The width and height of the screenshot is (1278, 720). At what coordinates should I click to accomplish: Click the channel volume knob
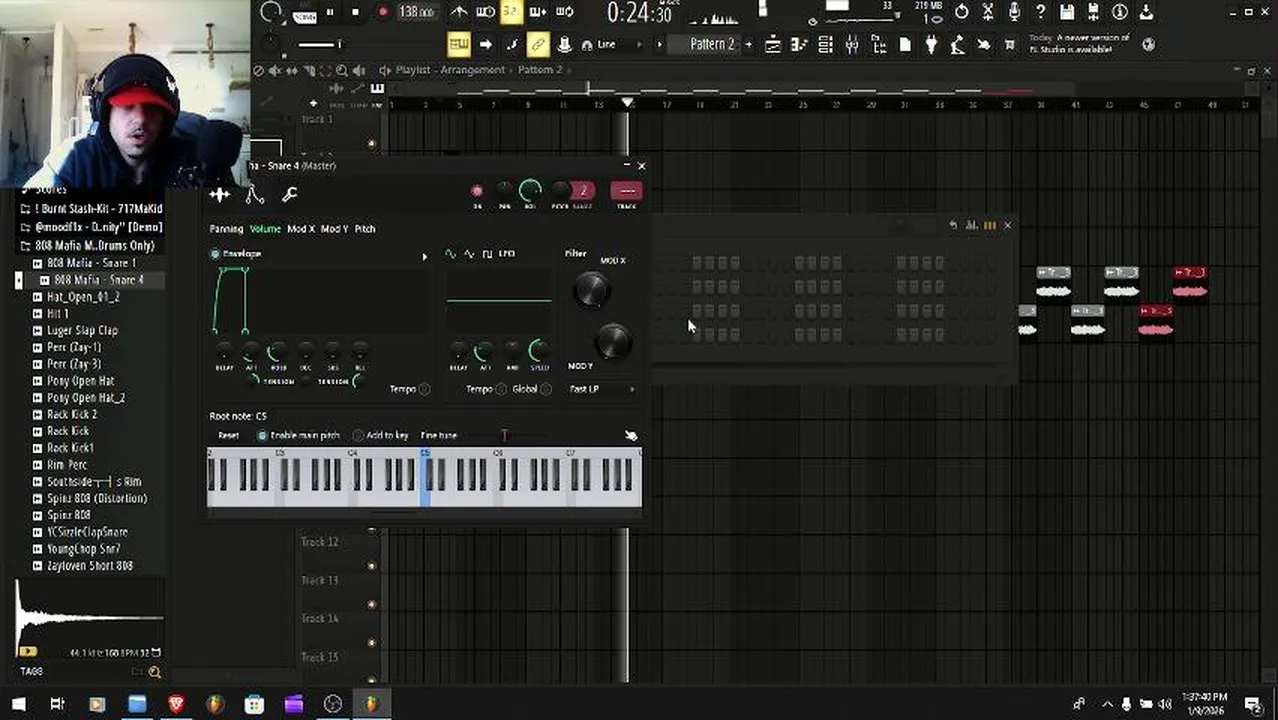[531, 190]
